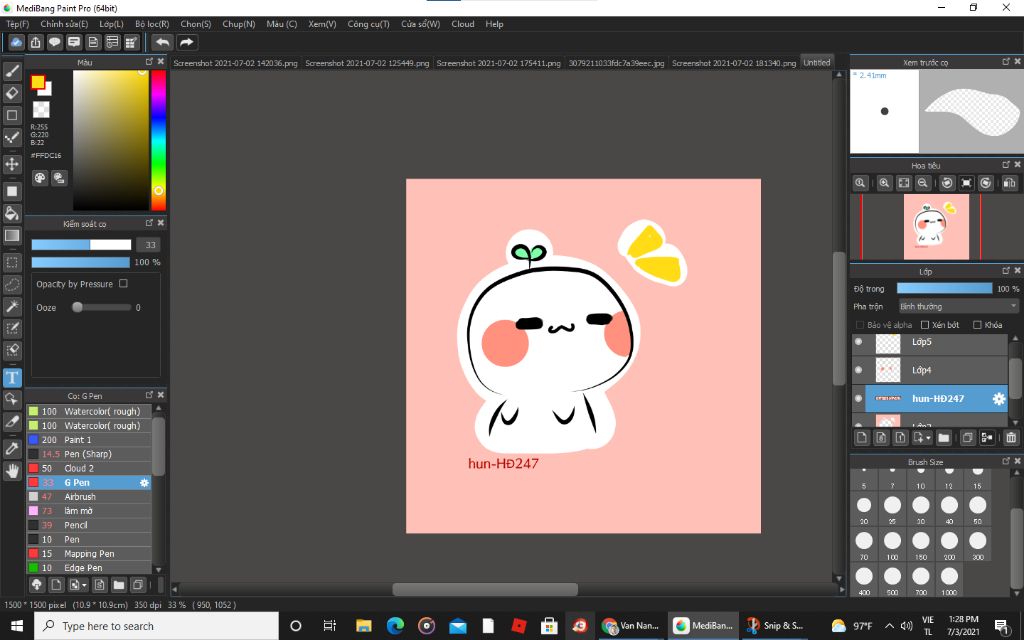Activate the rectangular Select tool
Image resolution: width=1024 pixels, height=640 pixels.
[12, 263]
